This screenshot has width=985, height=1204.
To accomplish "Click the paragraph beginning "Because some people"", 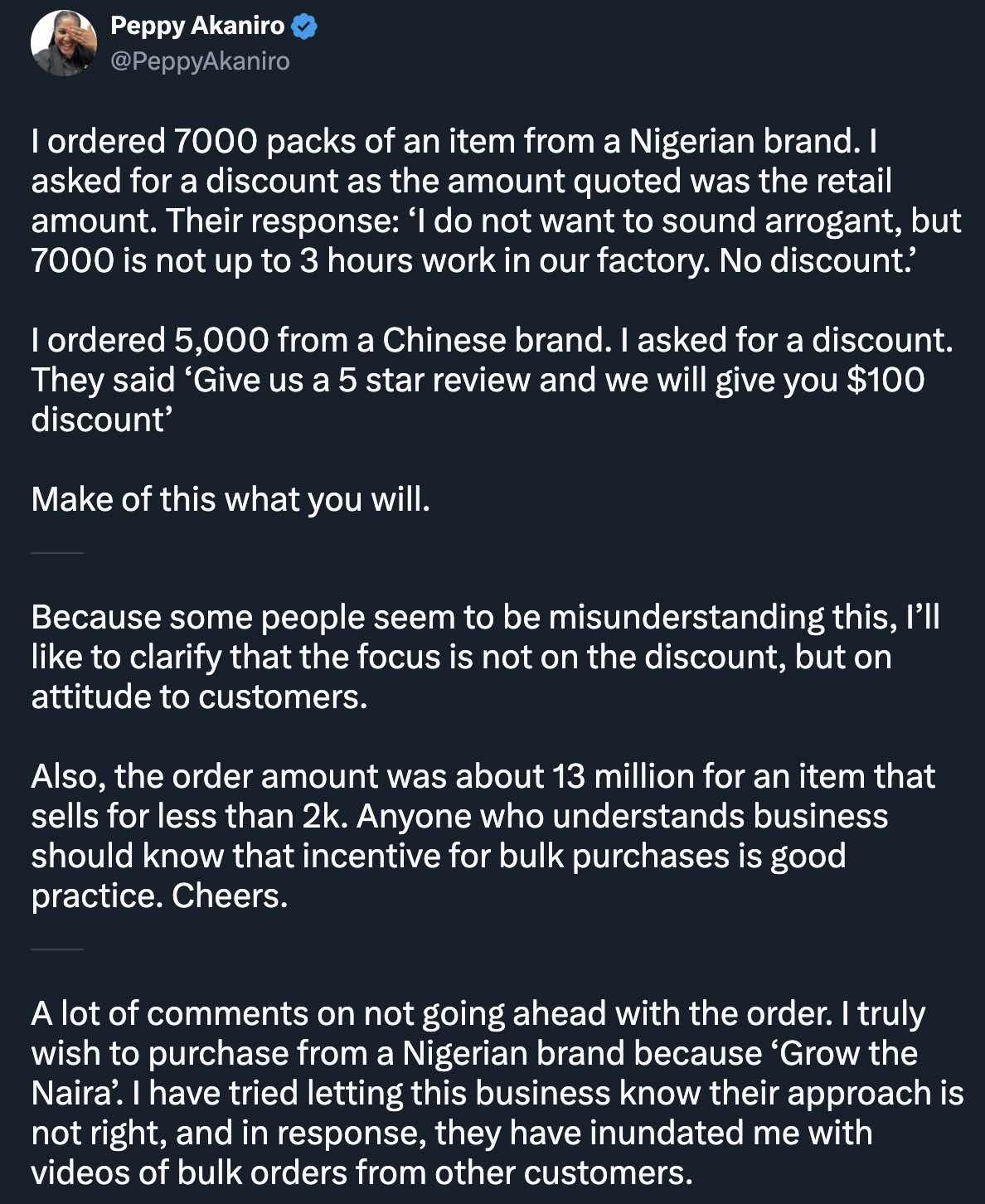I will pos(485,657).
